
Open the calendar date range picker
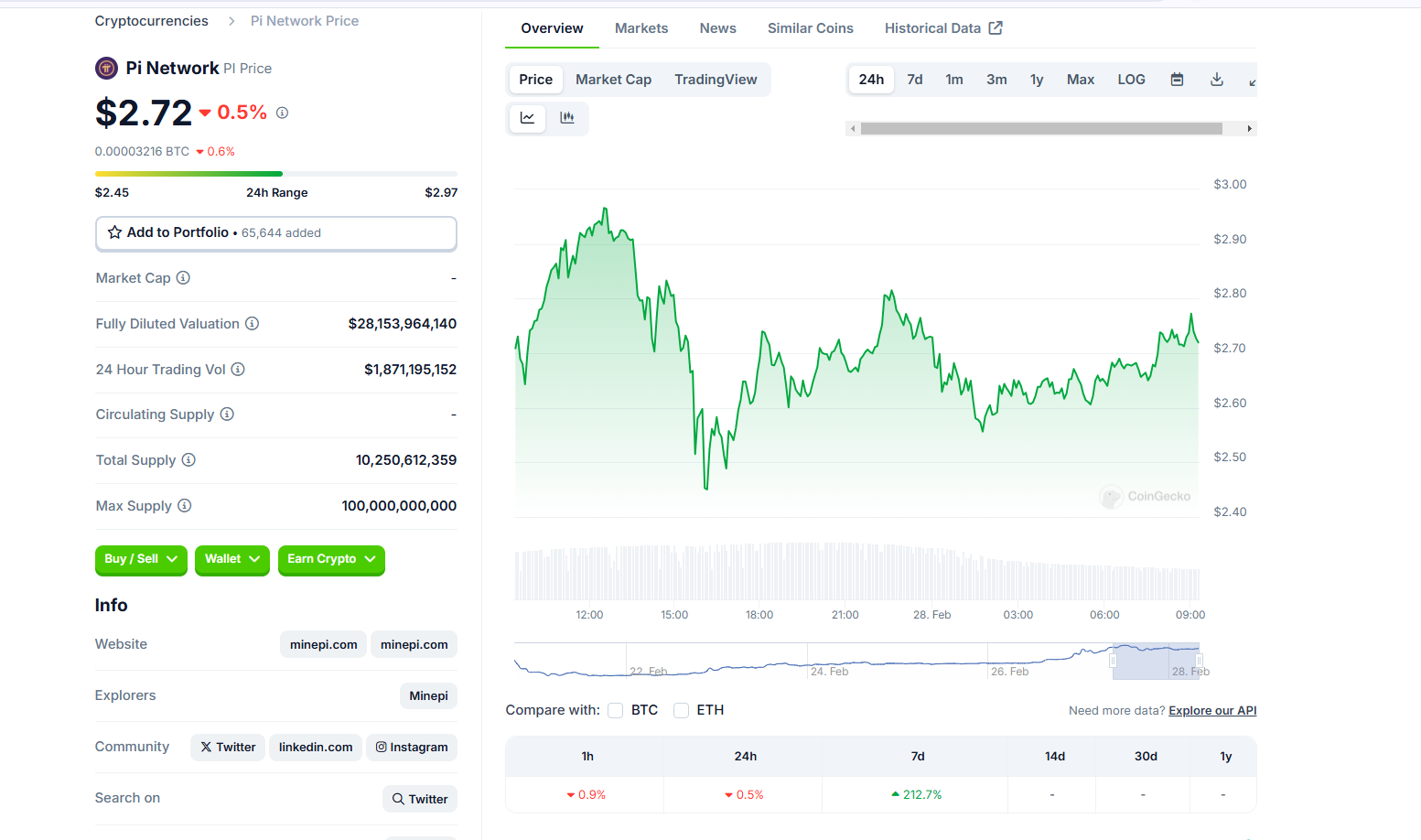point(1177,80)
